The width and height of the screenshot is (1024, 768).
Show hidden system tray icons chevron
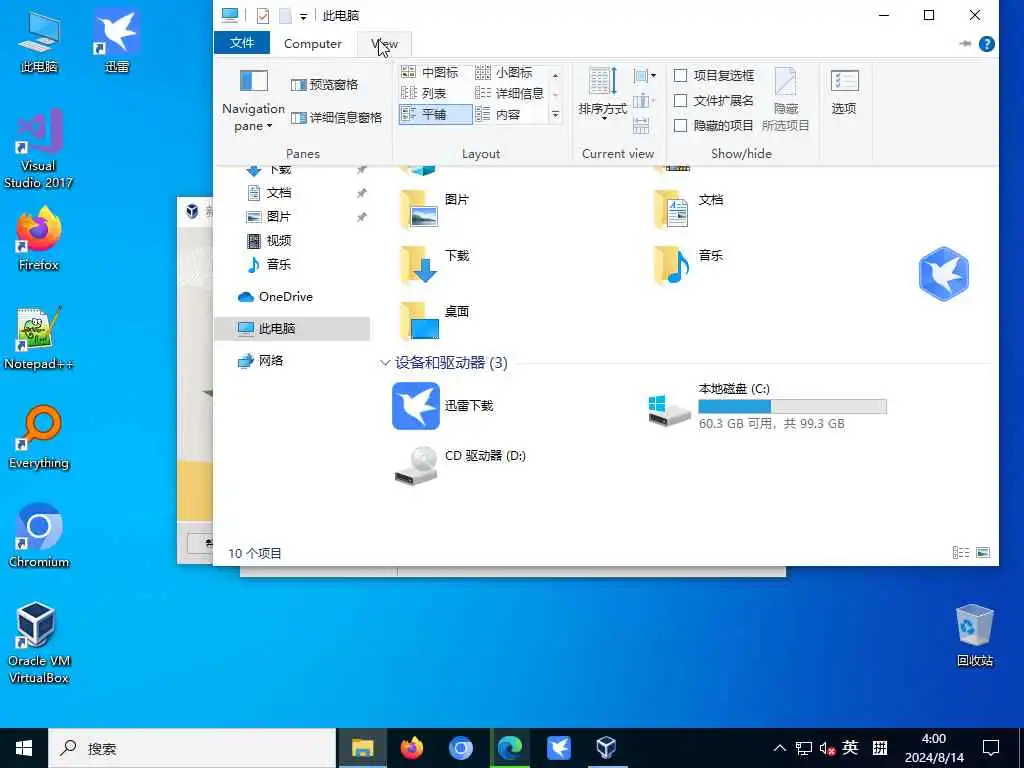click(780, 748)
